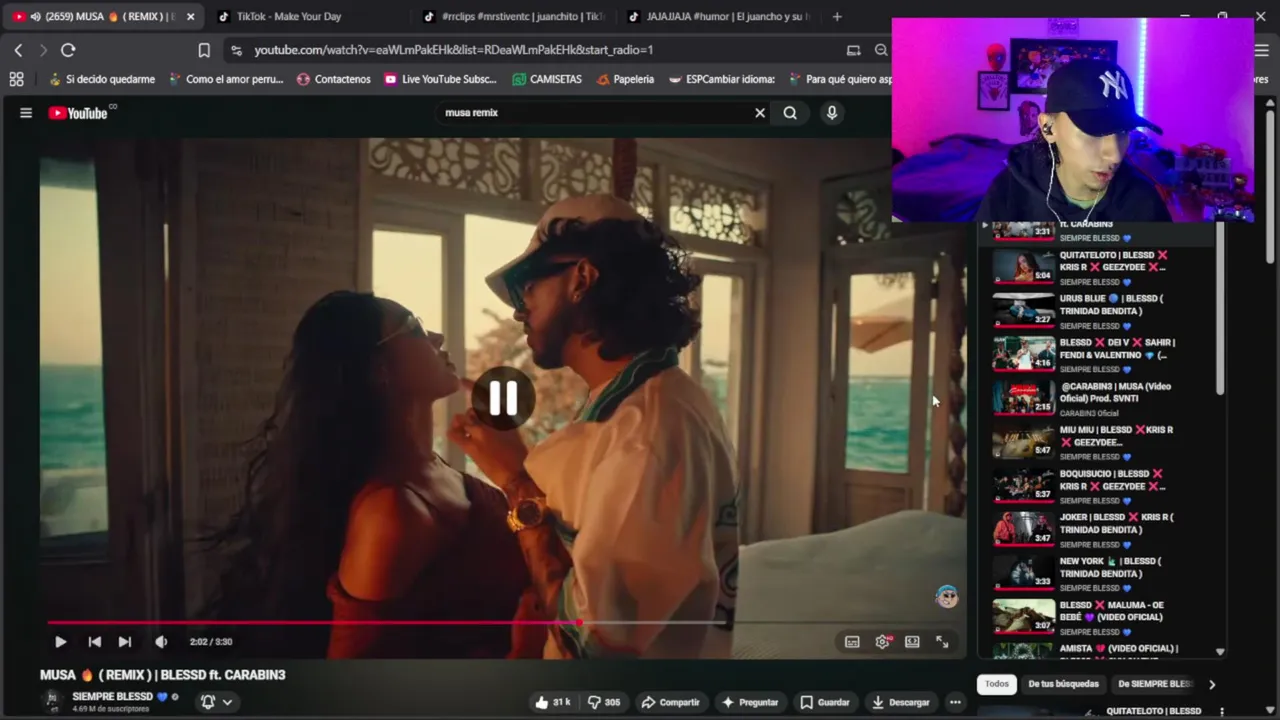
Task: Toggle subtitles with the captions button
Action: (x=852, y=642)
